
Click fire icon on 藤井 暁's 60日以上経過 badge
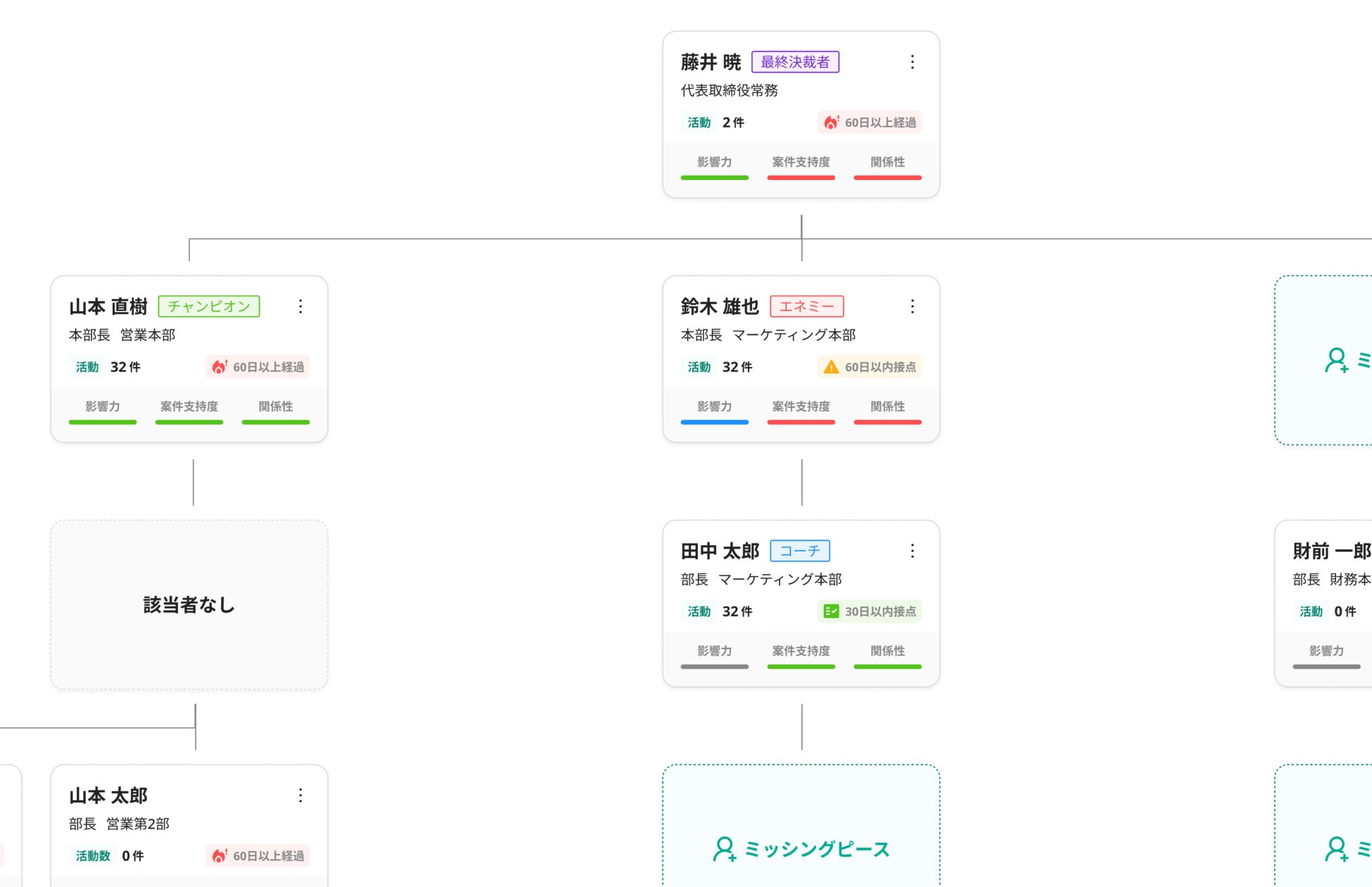click(x=831, y=122)
